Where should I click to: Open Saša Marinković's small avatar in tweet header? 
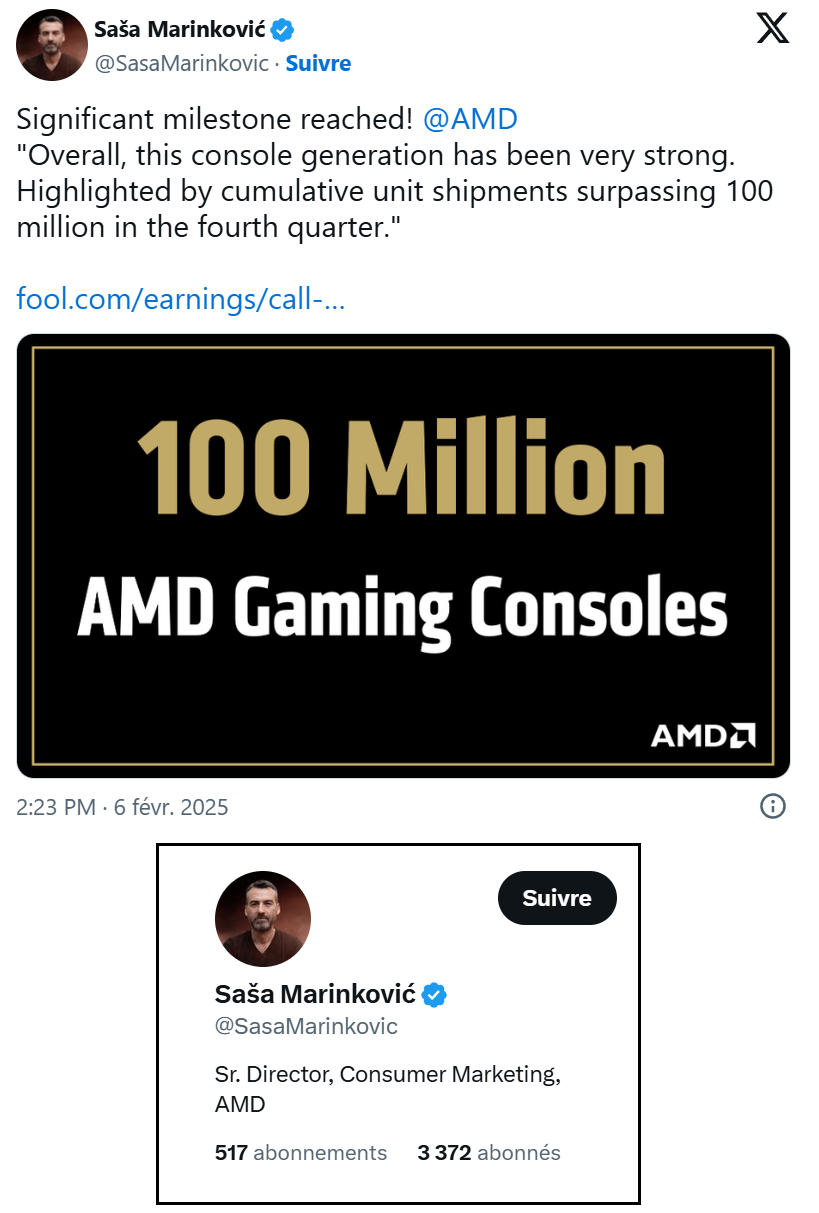tap(52, 45)
